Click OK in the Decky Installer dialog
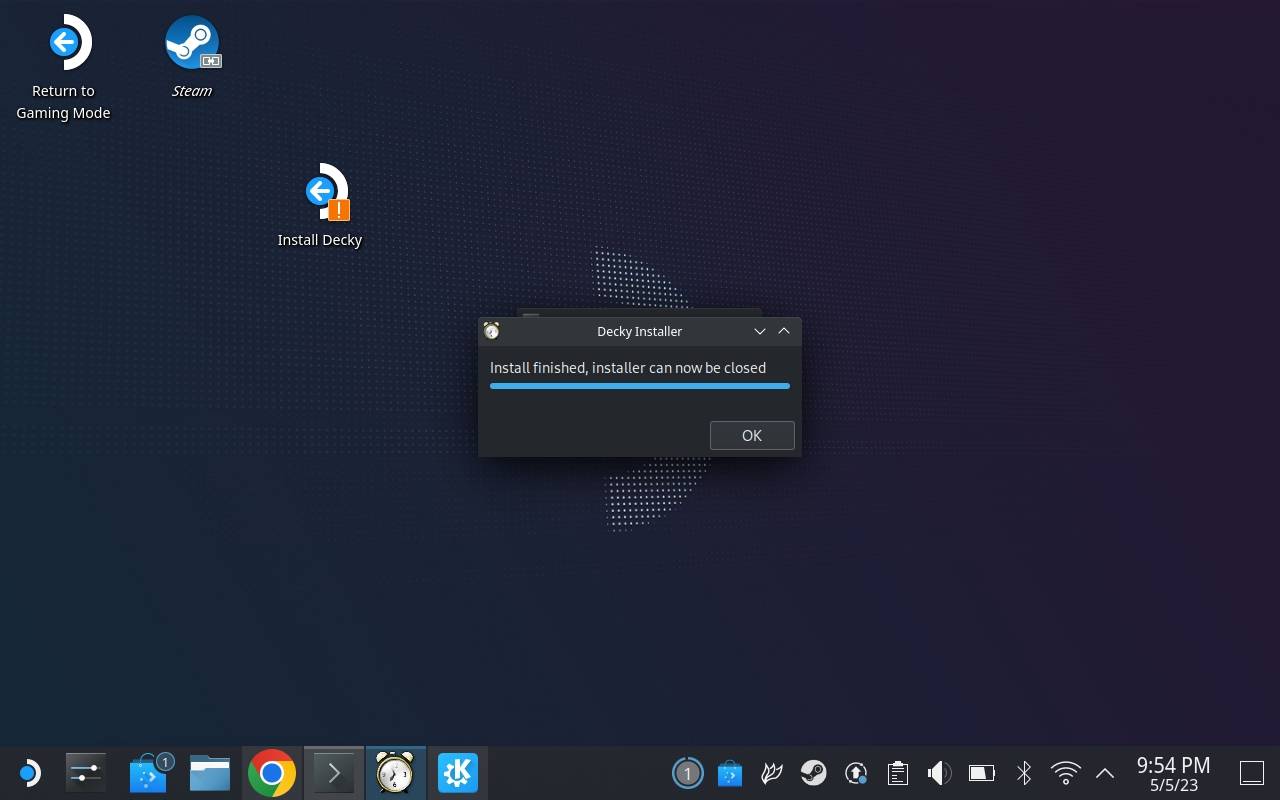The image size is (1280, 800). [x=752, y=435]
